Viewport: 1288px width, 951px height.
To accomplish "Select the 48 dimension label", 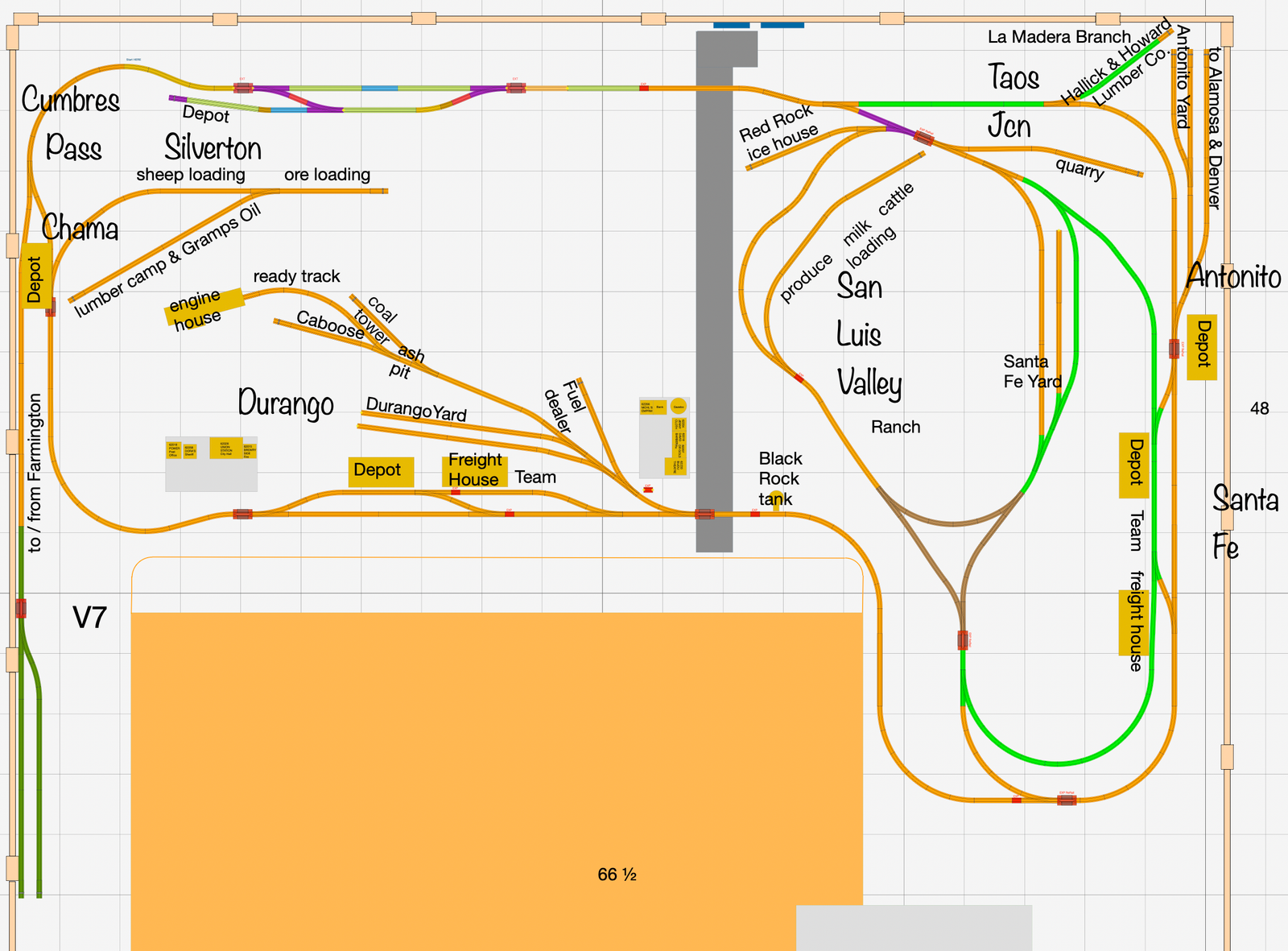I will pos(1260,409).
